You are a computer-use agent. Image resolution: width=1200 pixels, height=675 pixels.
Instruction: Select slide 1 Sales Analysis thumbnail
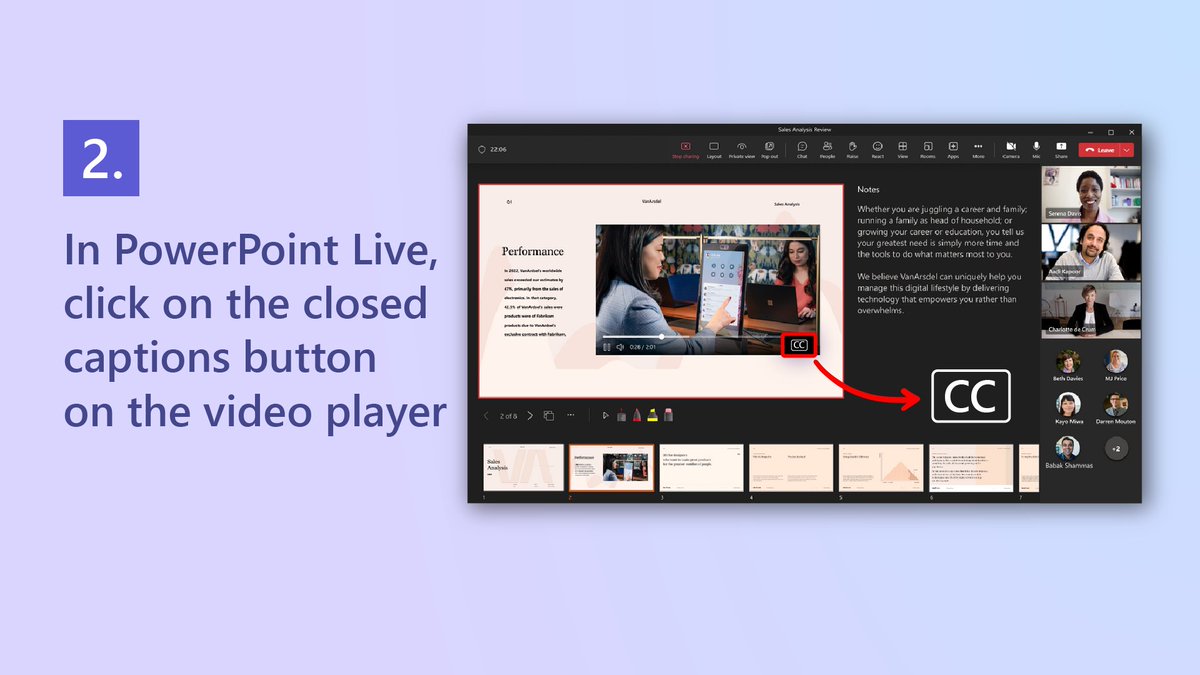pos(523,467)
